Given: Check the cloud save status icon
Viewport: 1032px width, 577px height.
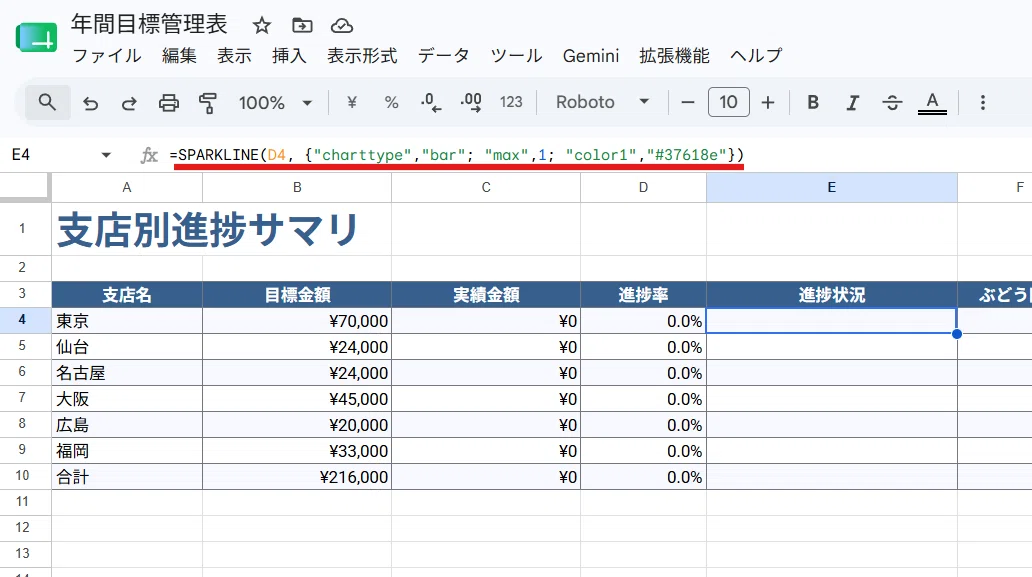Looking at the screenshot, I should point(342,26).
